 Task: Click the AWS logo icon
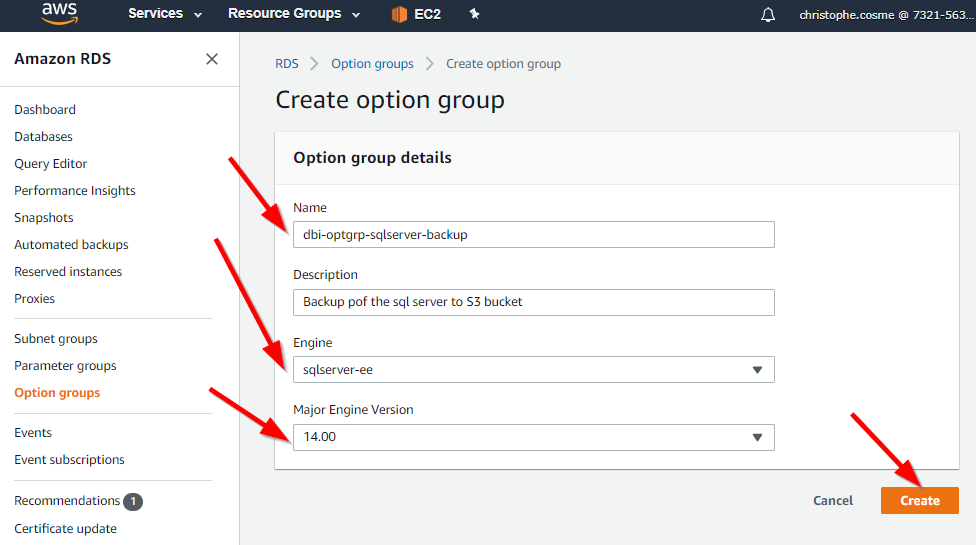[x=60, y=13]
